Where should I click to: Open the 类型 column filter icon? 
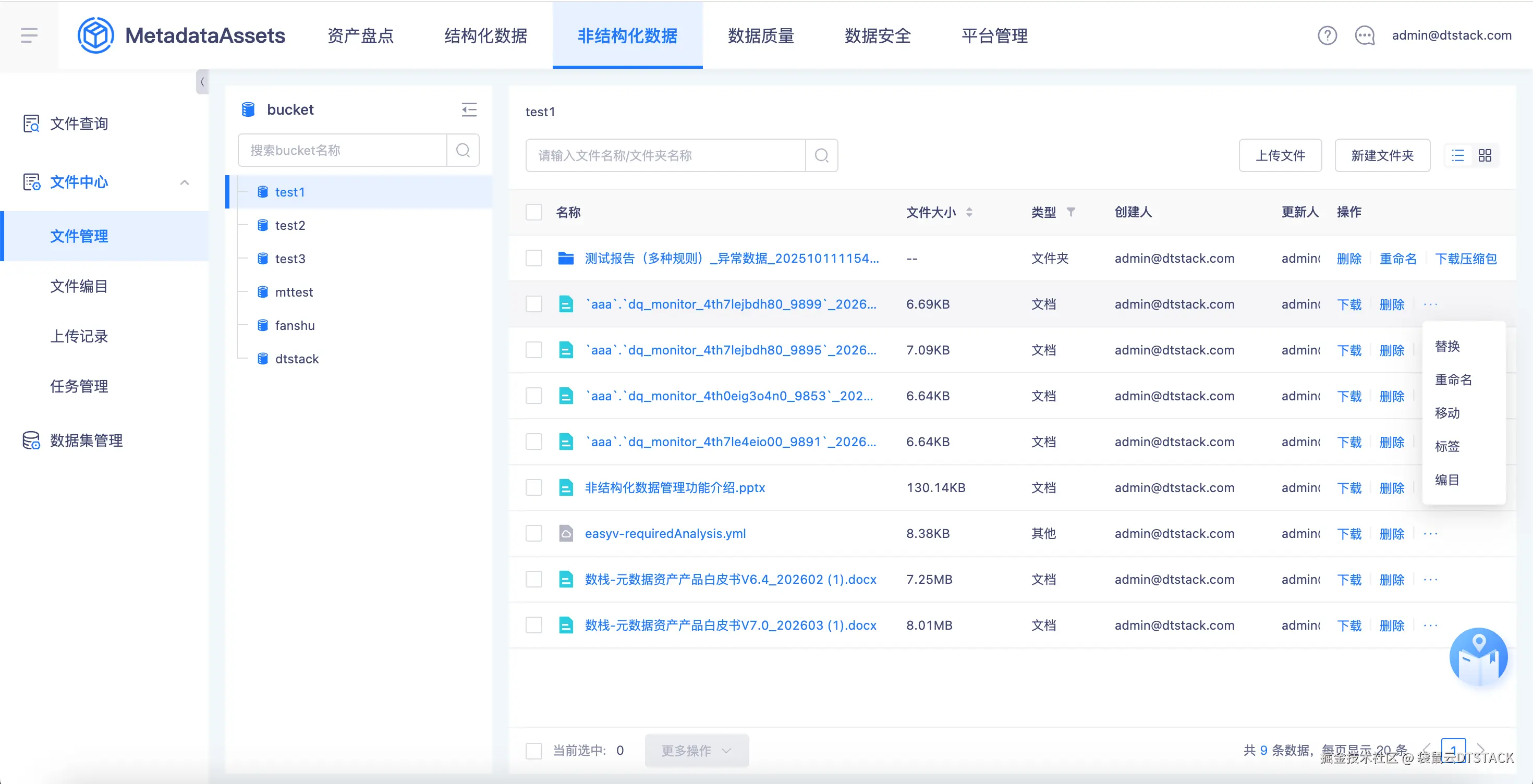[x=1070, y=212]
